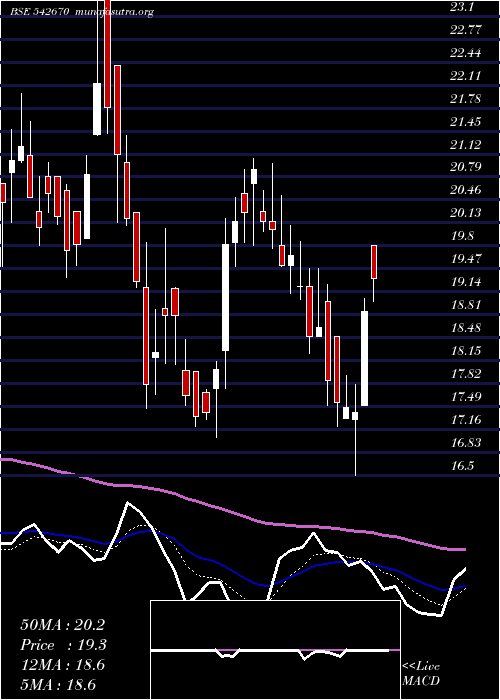The width and height of the screenshot is (500, 700).
Task: Click the 21.78 price axis label
Action: click(466, 98)
